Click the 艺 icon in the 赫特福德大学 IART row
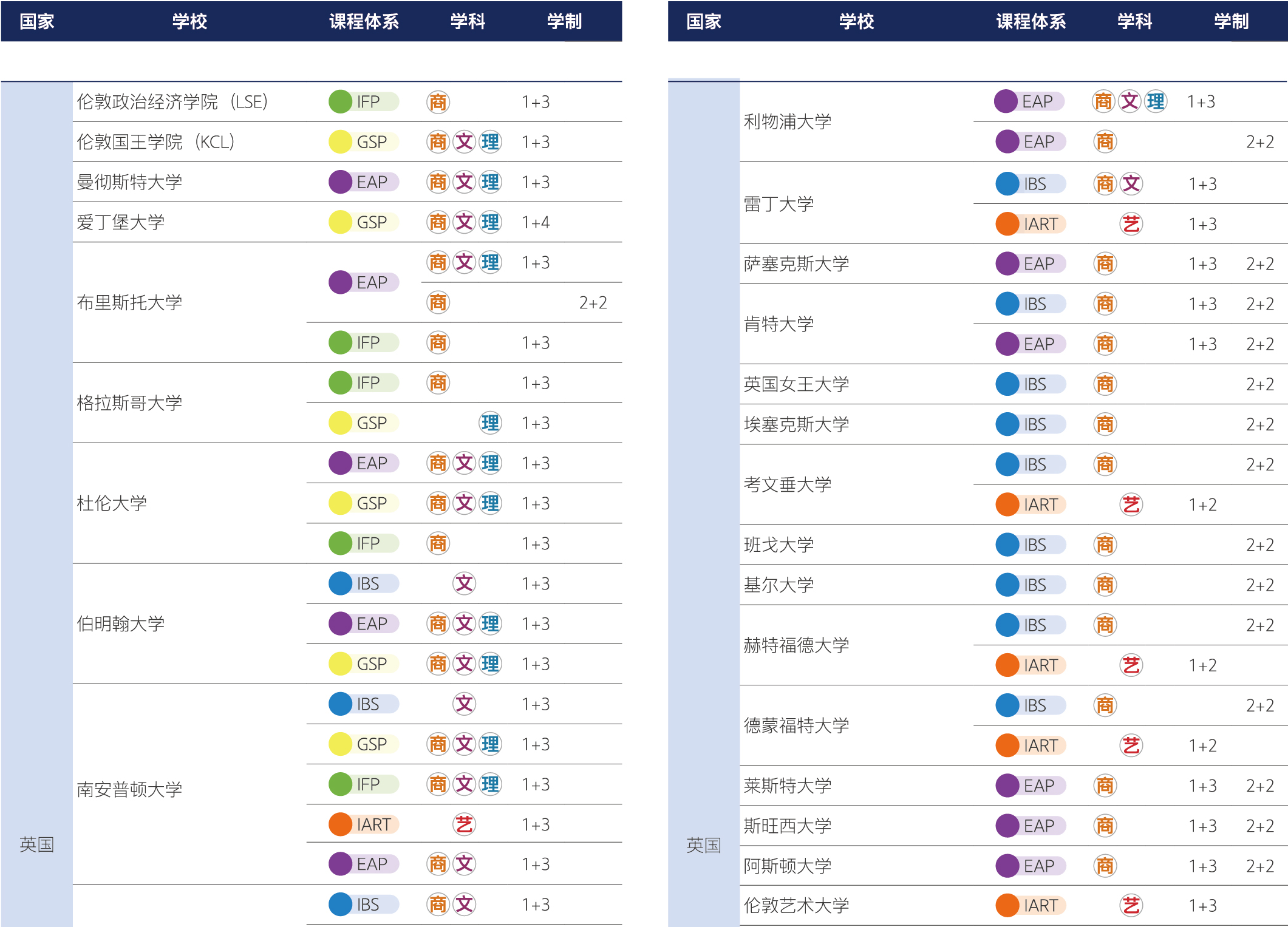Screen dimensions: 1288x927 (x=1131, y=665)
